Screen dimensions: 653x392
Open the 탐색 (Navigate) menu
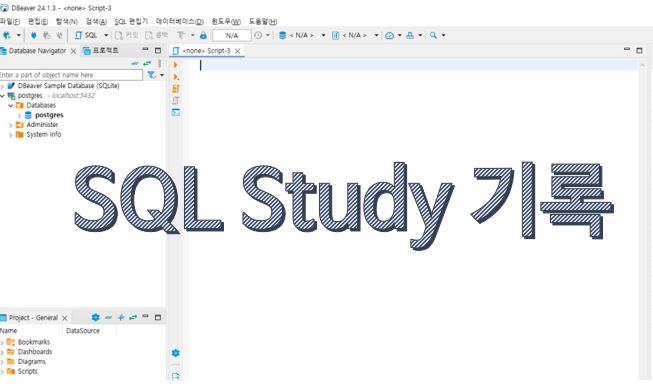(x=67, y=22)
